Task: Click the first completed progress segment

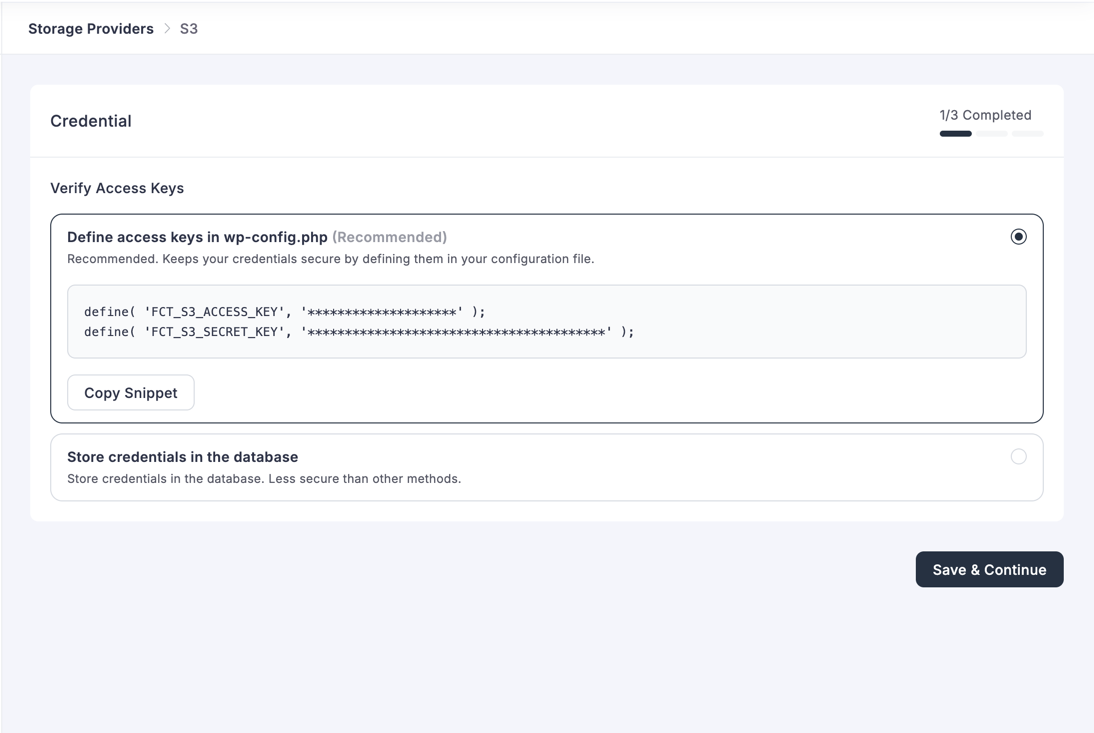Action: pos(954,133)
